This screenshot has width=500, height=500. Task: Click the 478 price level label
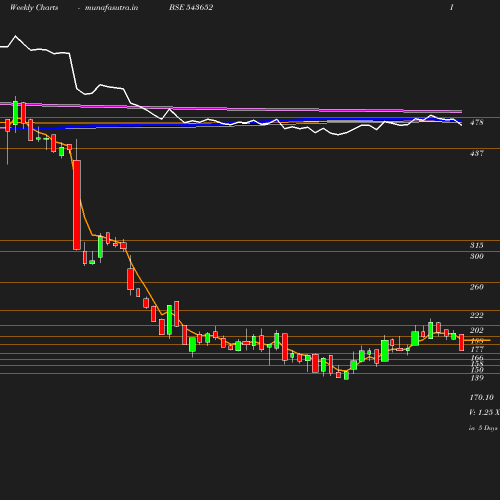[x=476, y=122]
